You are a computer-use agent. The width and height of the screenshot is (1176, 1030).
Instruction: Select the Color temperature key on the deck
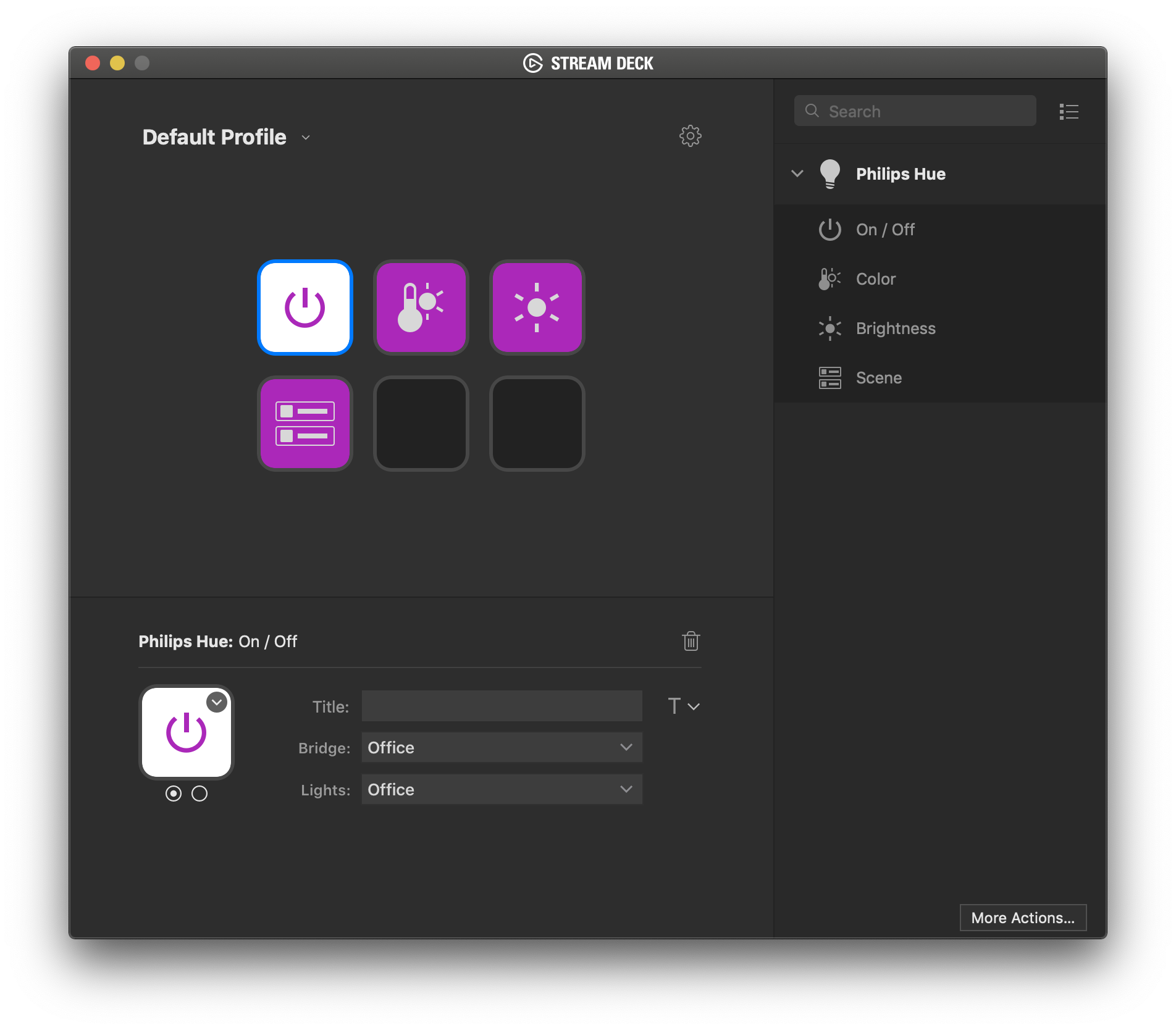click(421, 308)
